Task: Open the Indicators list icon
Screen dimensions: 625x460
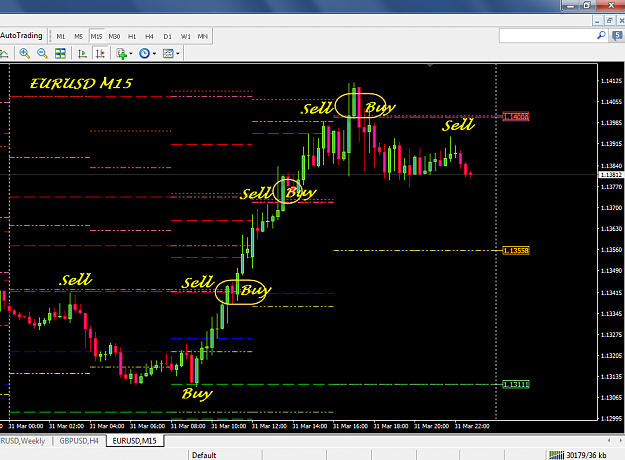Action: pyautogui.click(x=122, y=53)
